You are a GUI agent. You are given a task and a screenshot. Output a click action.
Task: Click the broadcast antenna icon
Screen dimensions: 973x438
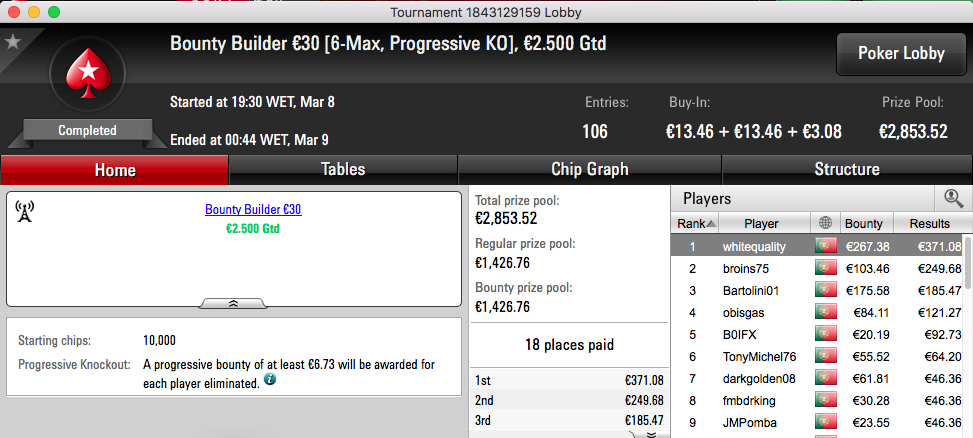(x=24, y=211)
